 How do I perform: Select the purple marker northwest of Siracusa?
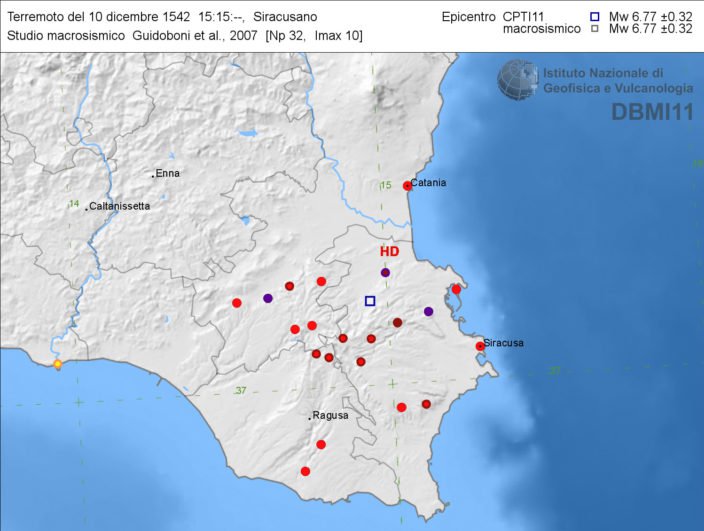pos(429,312)
